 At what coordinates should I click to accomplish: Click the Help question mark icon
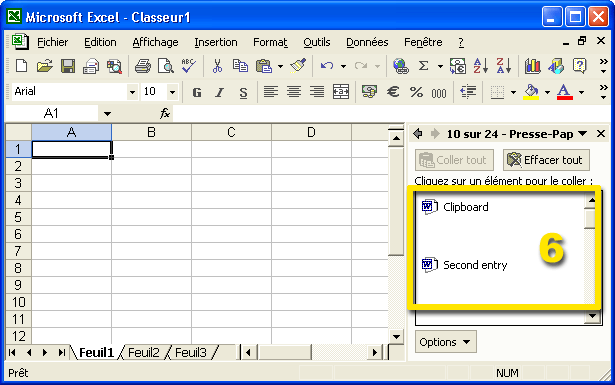(x=579, y=66)
